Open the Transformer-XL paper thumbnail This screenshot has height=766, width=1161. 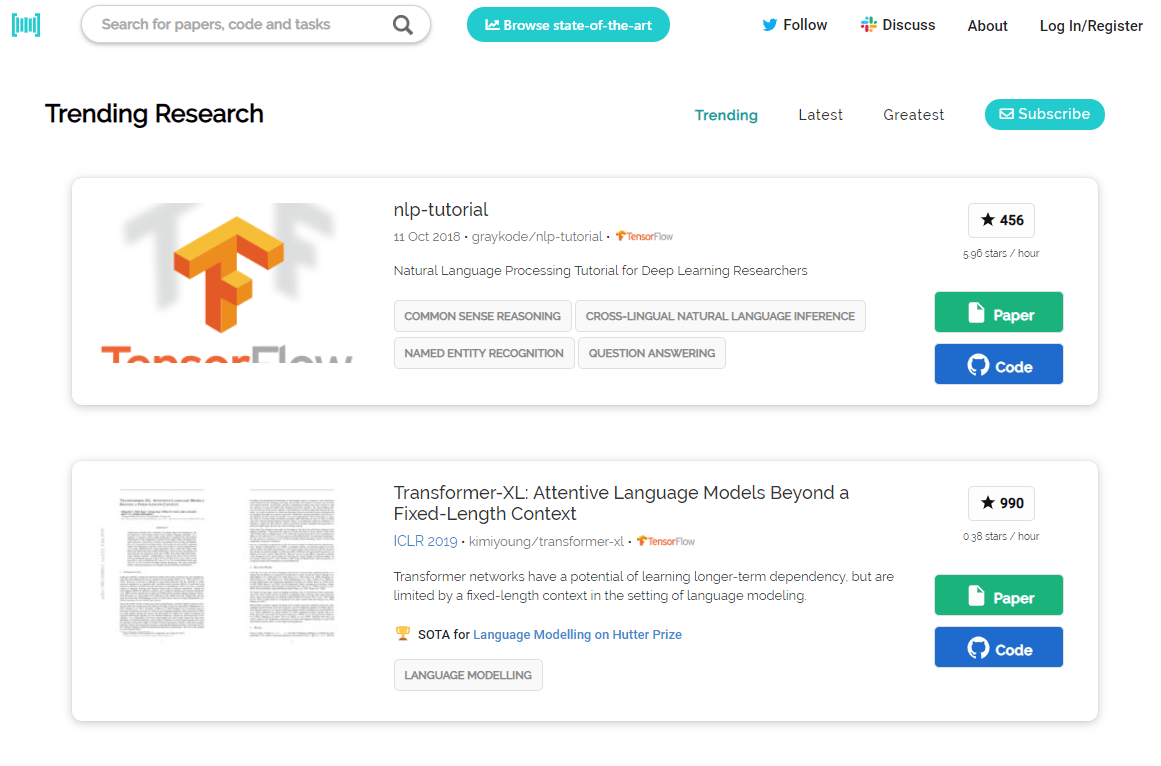click(x=226, y=563)
